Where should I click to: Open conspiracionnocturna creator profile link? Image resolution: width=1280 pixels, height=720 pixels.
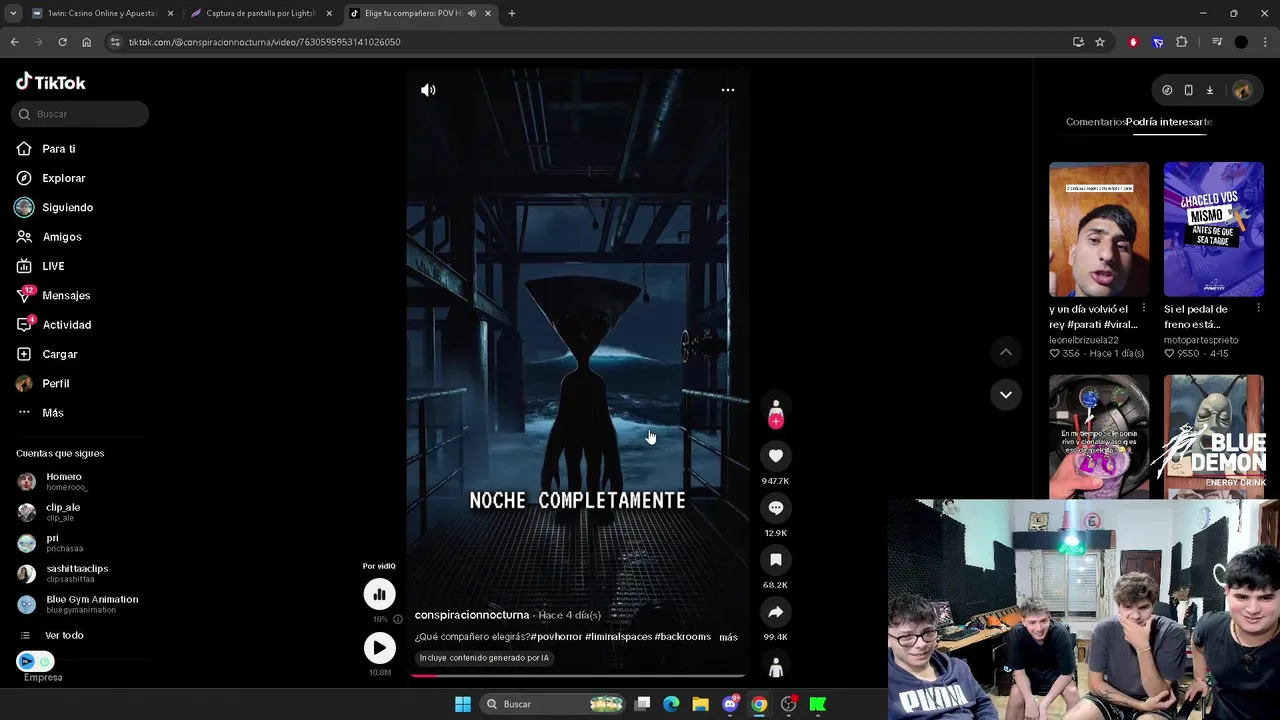[x=472, y=615]
